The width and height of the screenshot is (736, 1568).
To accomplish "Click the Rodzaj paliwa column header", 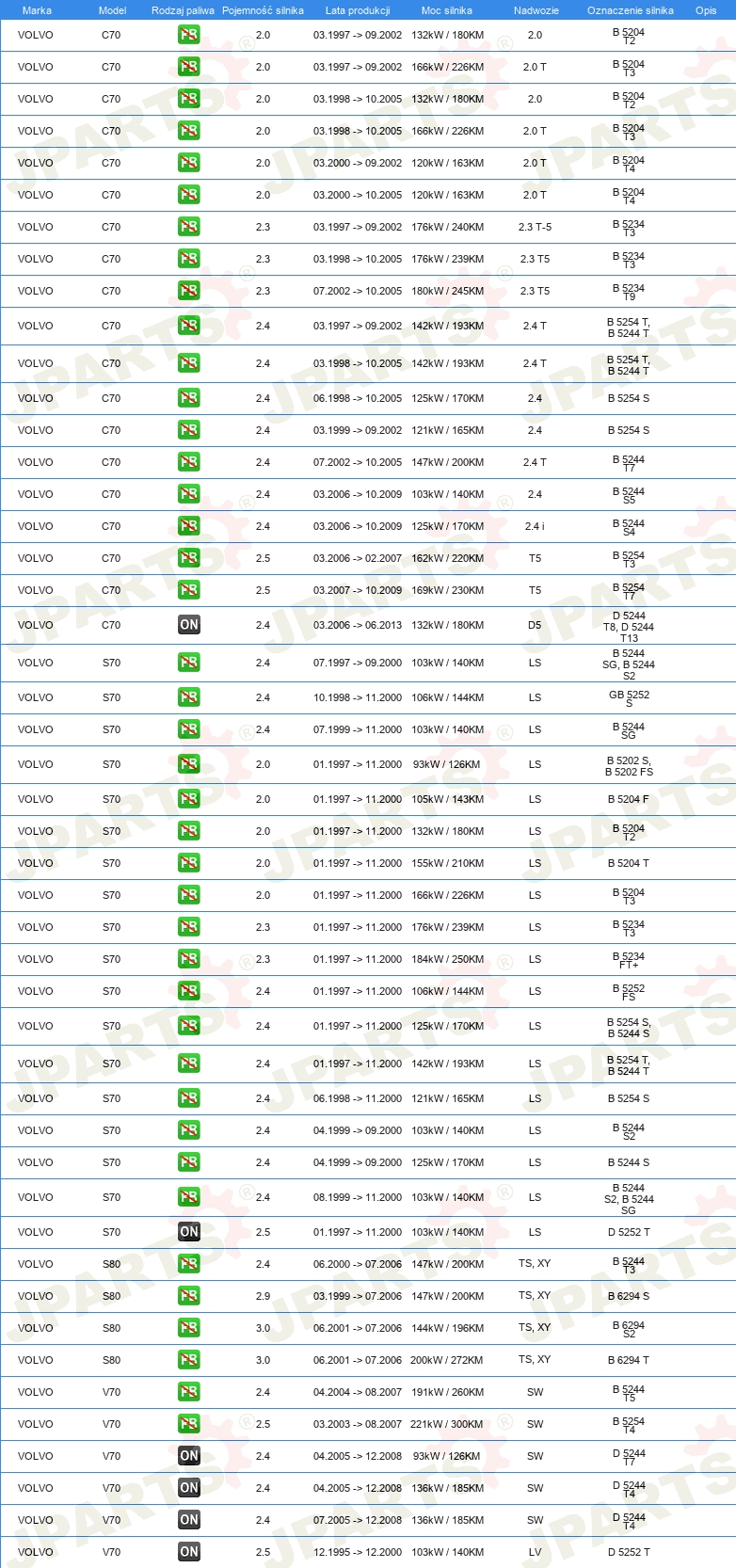I will 183,10.
